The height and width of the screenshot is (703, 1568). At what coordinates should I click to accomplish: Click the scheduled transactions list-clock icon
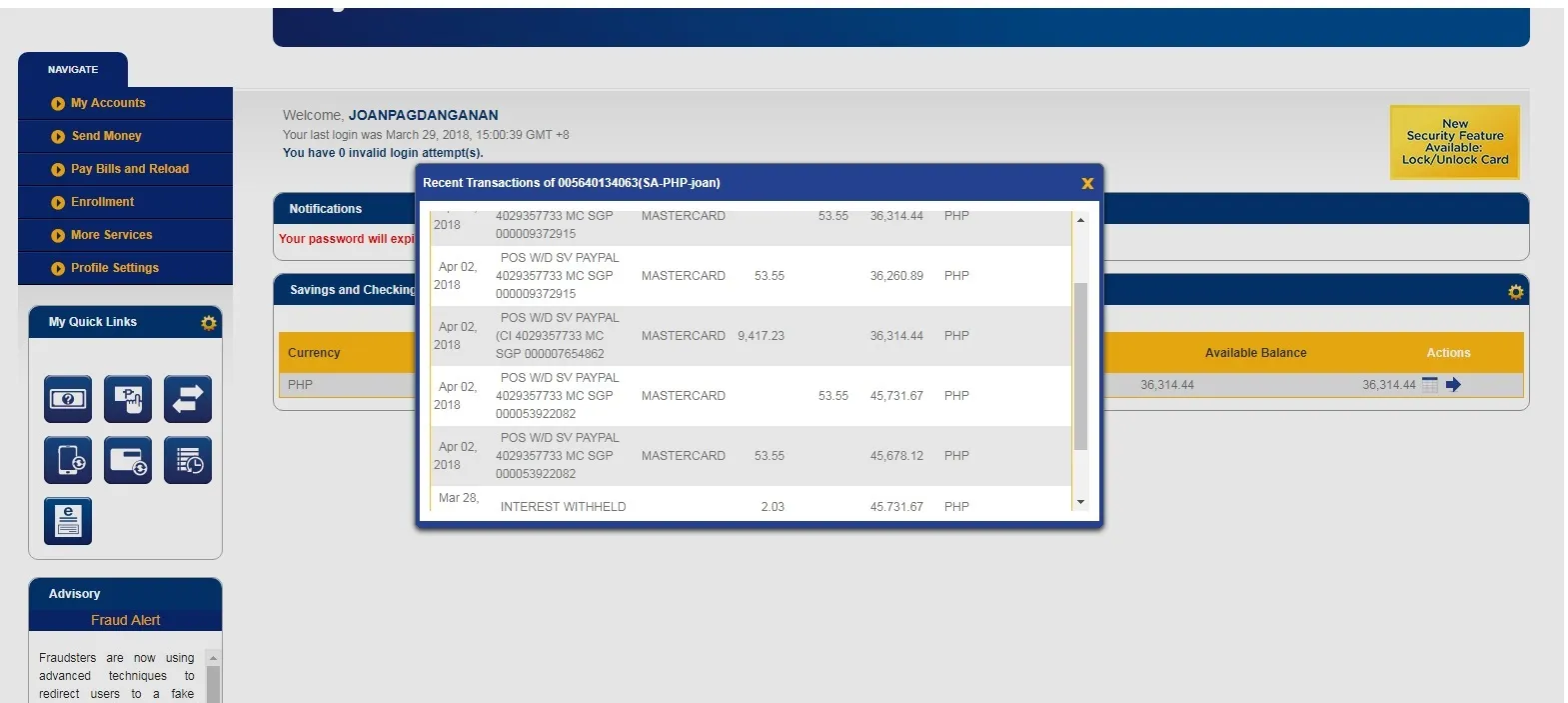[188, 460]
